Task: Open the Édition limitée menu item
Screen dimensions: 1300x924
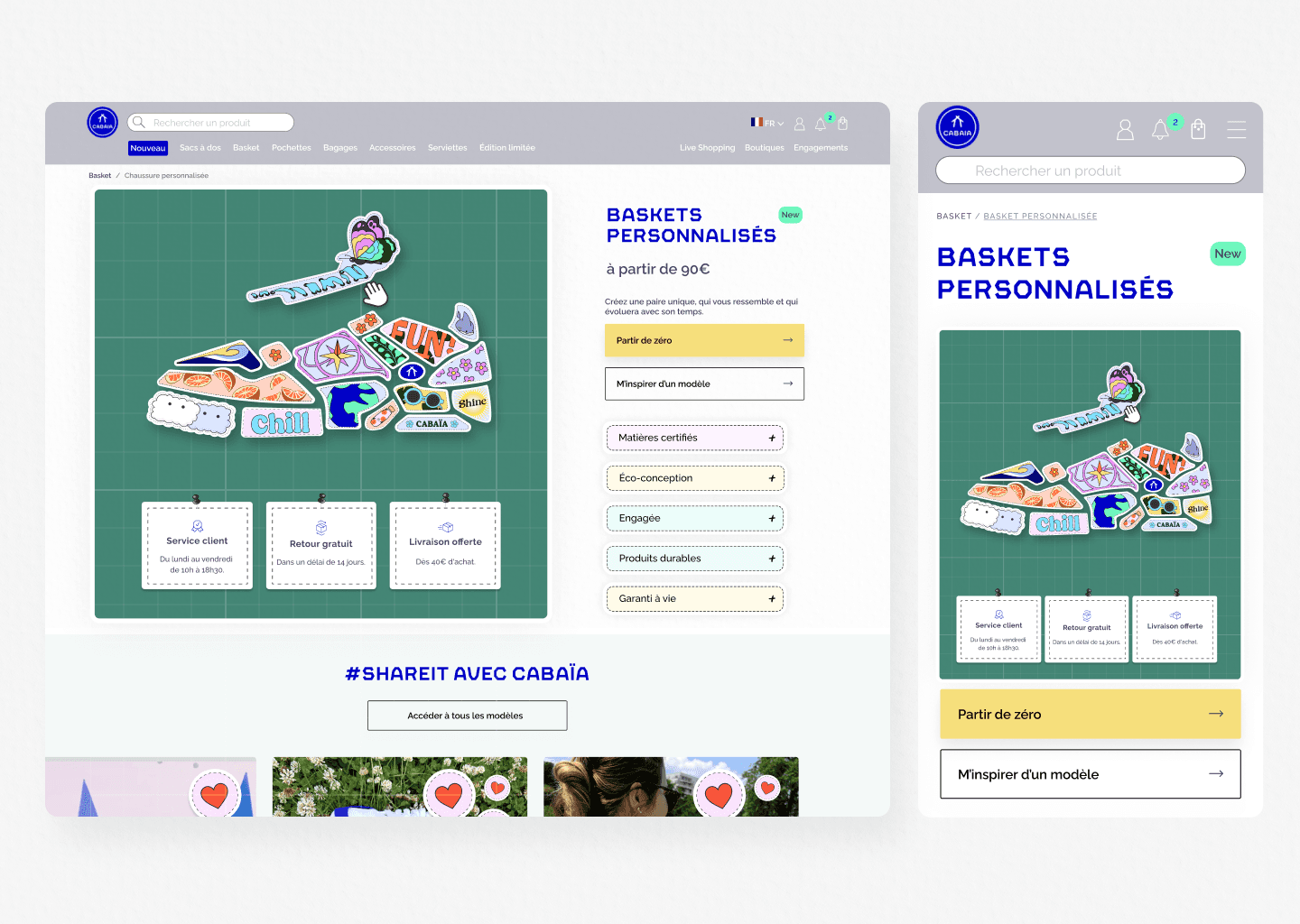Action: [507, 148]
